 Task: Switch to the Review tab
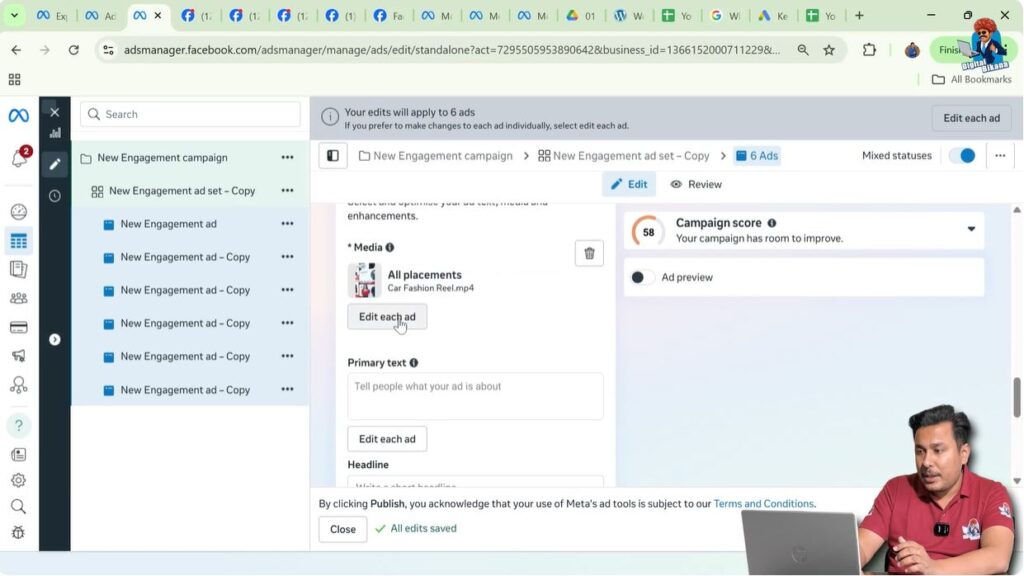695,184
